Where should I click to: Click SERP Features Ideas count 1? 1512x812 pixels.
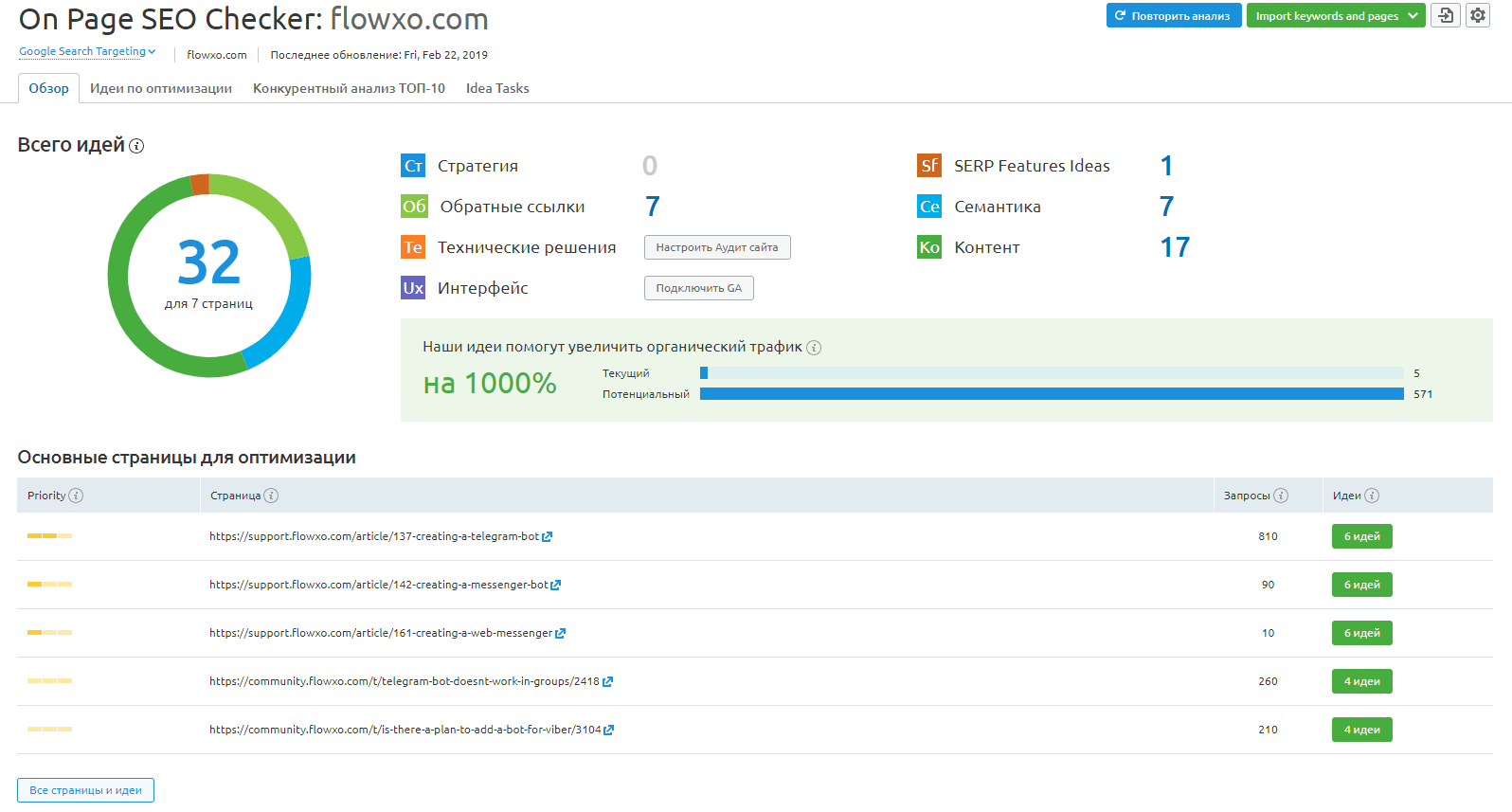[x=1166, y=166]
